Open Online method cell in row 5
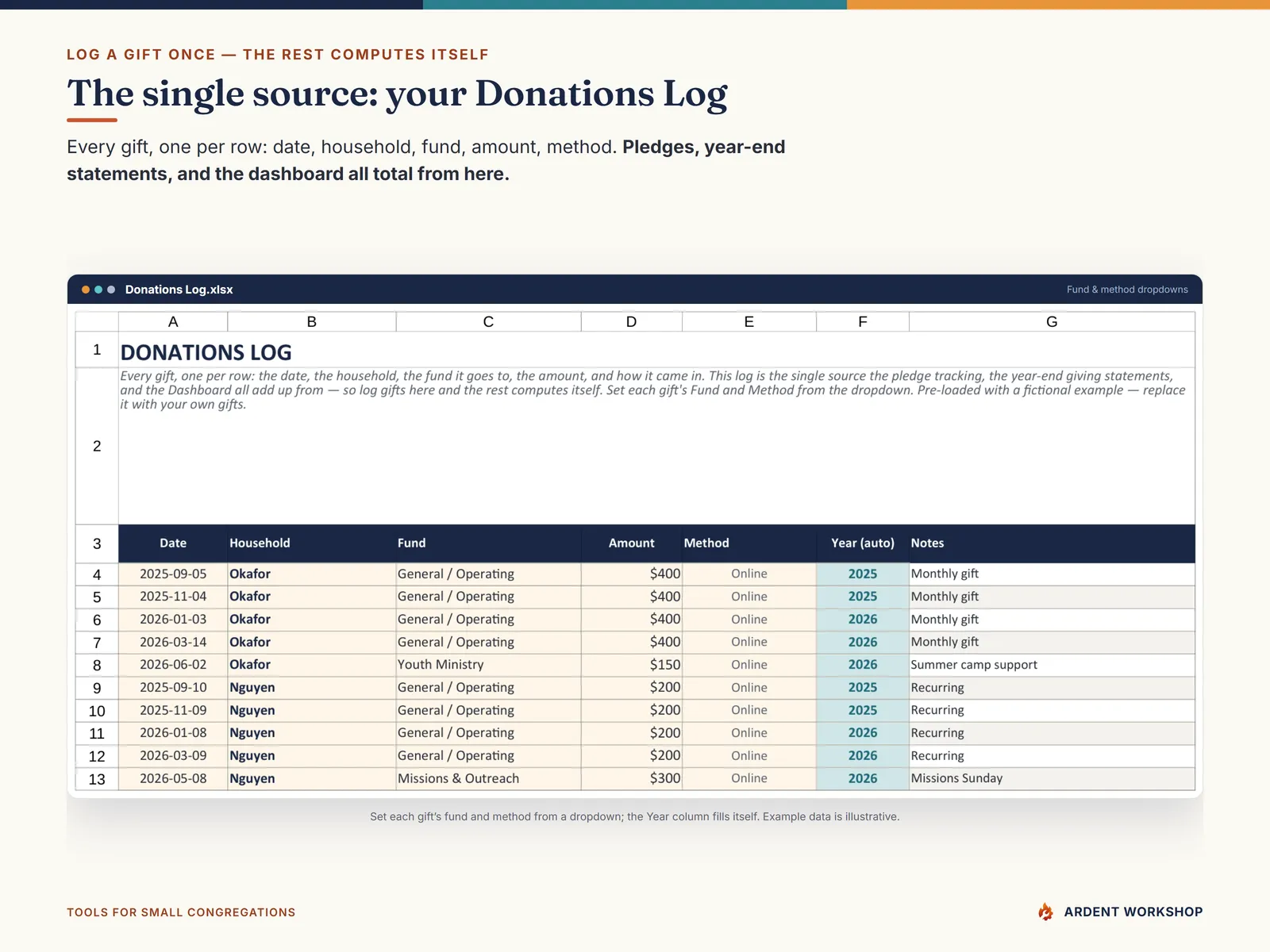 click(x=749, y=597)
